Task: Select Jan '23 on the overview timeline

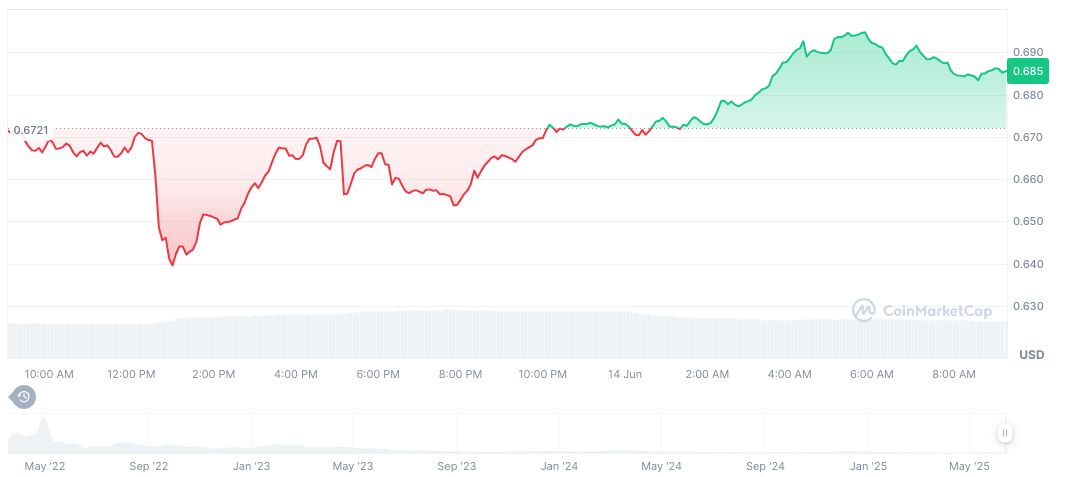Action: [251, 466]
